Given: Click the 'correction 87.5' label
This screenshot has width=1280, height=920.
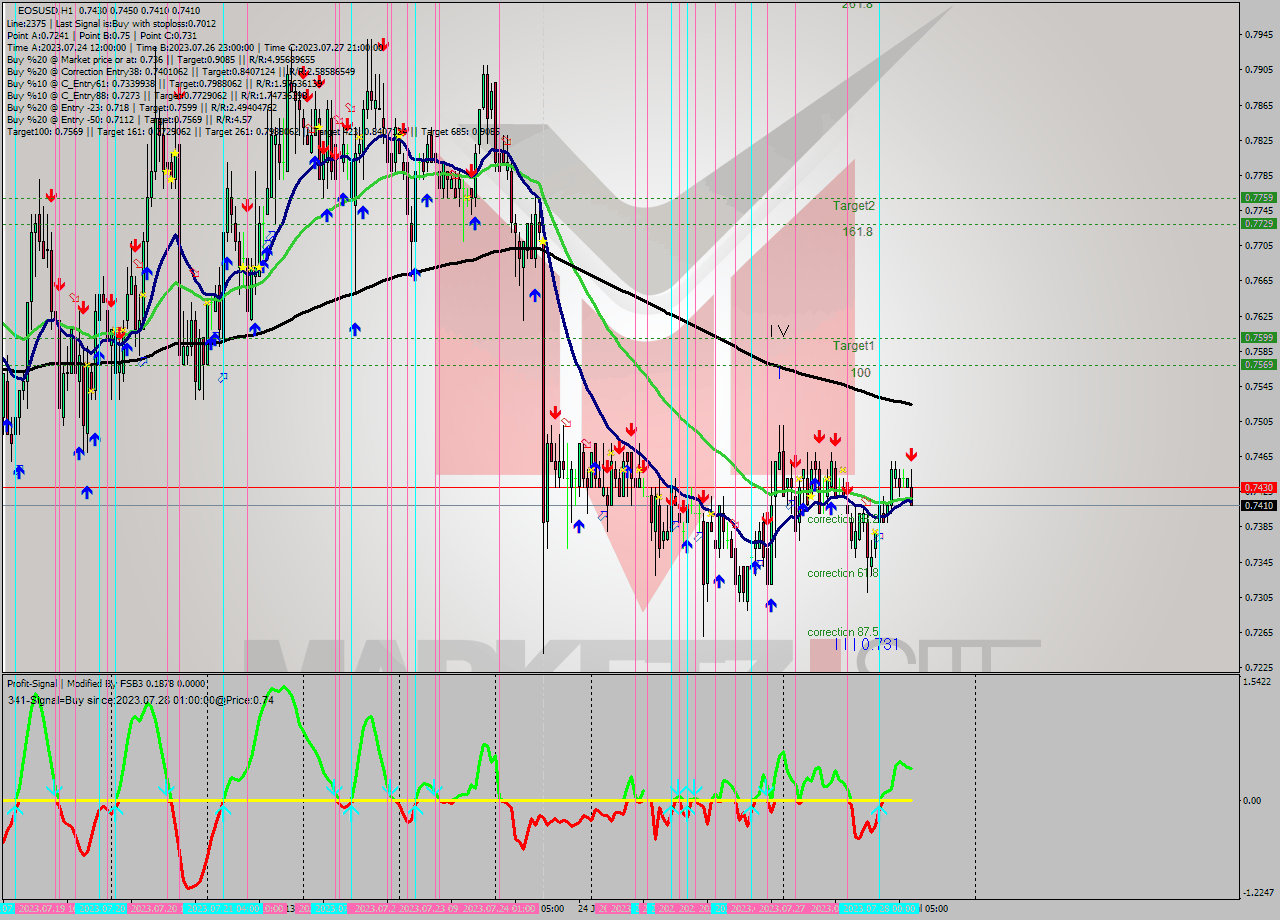Looking at the screenshot, I should coord(843,632).
